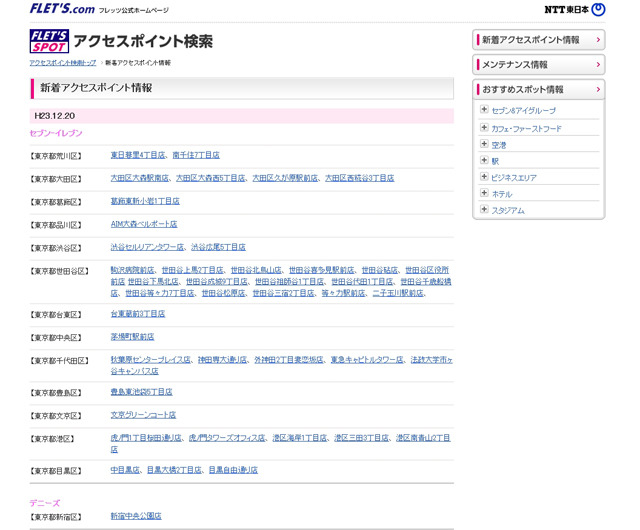This screenshot has height=530, width=640.
Task: Open おすすめスポット情報 sidebar button
Action: [539, 89]
